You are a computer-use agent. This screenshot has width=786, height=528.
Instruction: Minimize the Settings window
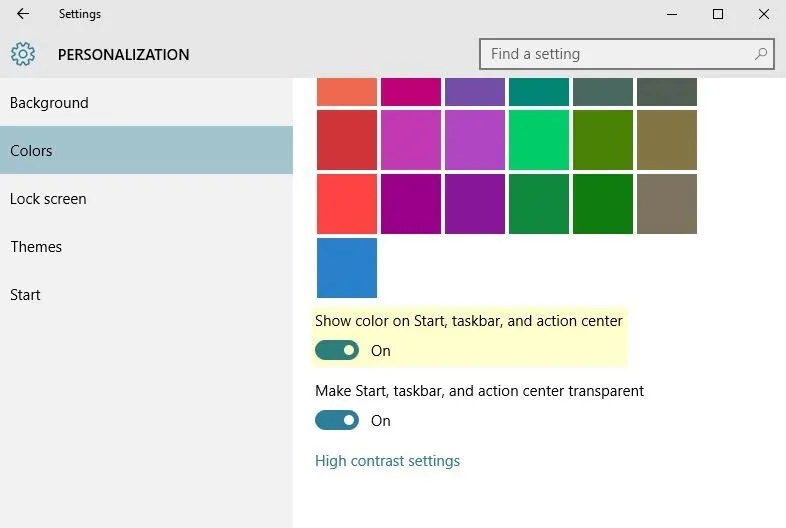671,14
